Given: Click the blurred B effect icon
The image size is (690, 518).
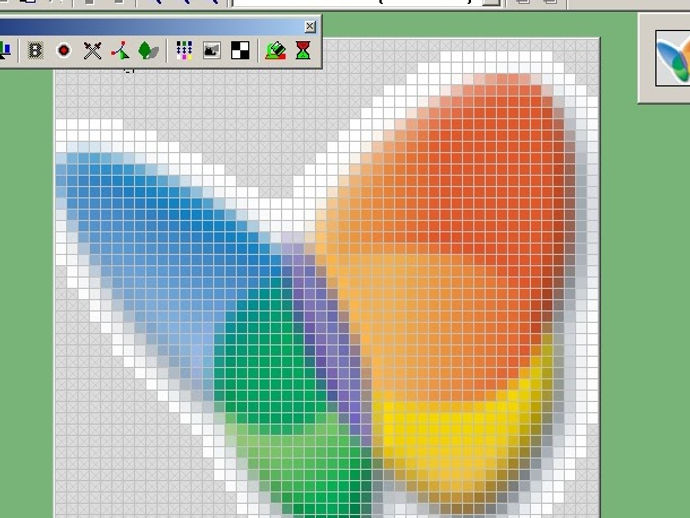Looking at the screenshot, I should pyautogui.click(x=35, y=50).
